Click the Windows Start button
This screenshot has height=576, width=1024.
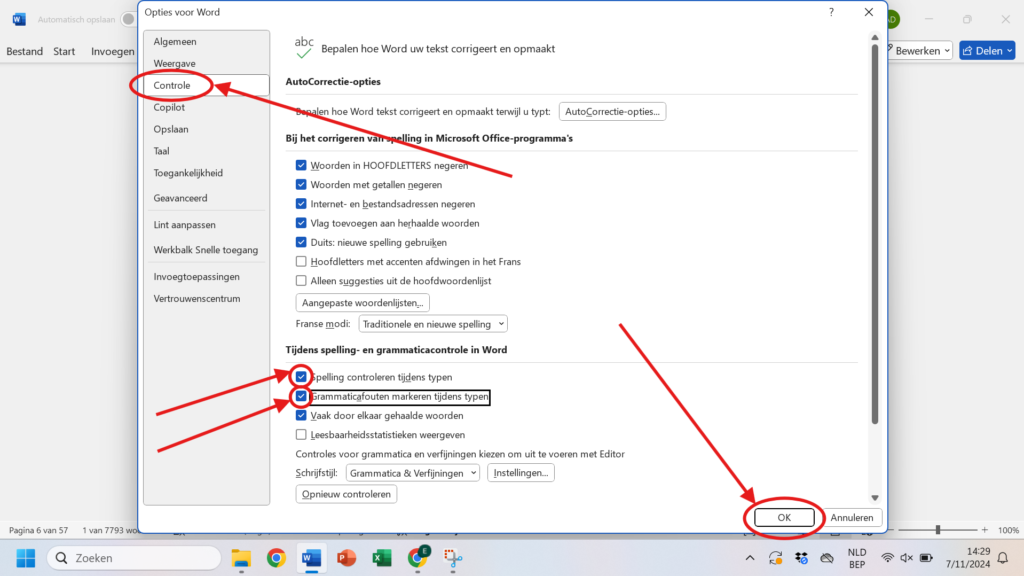click(26, 557)
